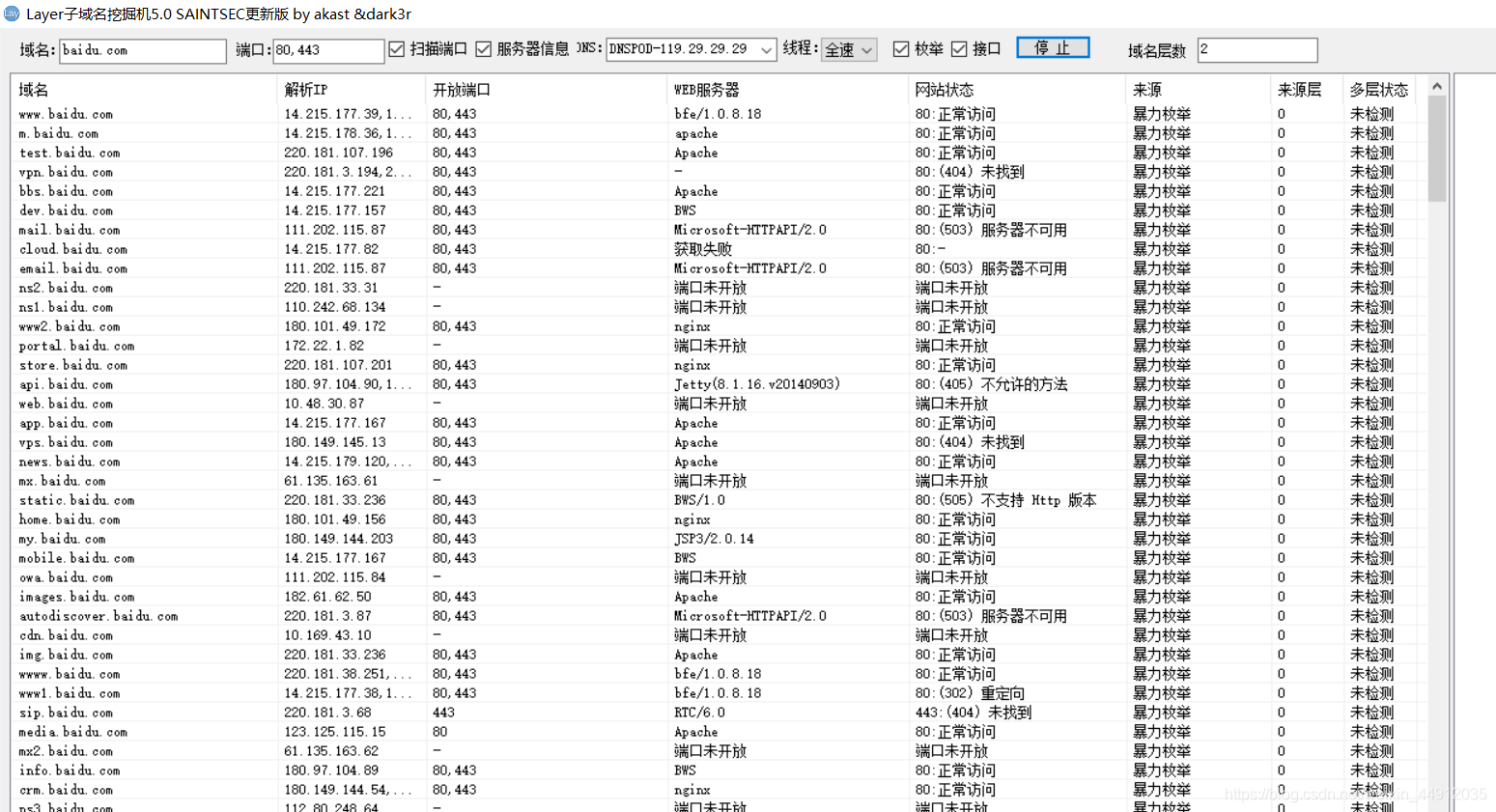1496x812 pixels.
Task: Select row img.baidu.com
Action: (719, 655)
